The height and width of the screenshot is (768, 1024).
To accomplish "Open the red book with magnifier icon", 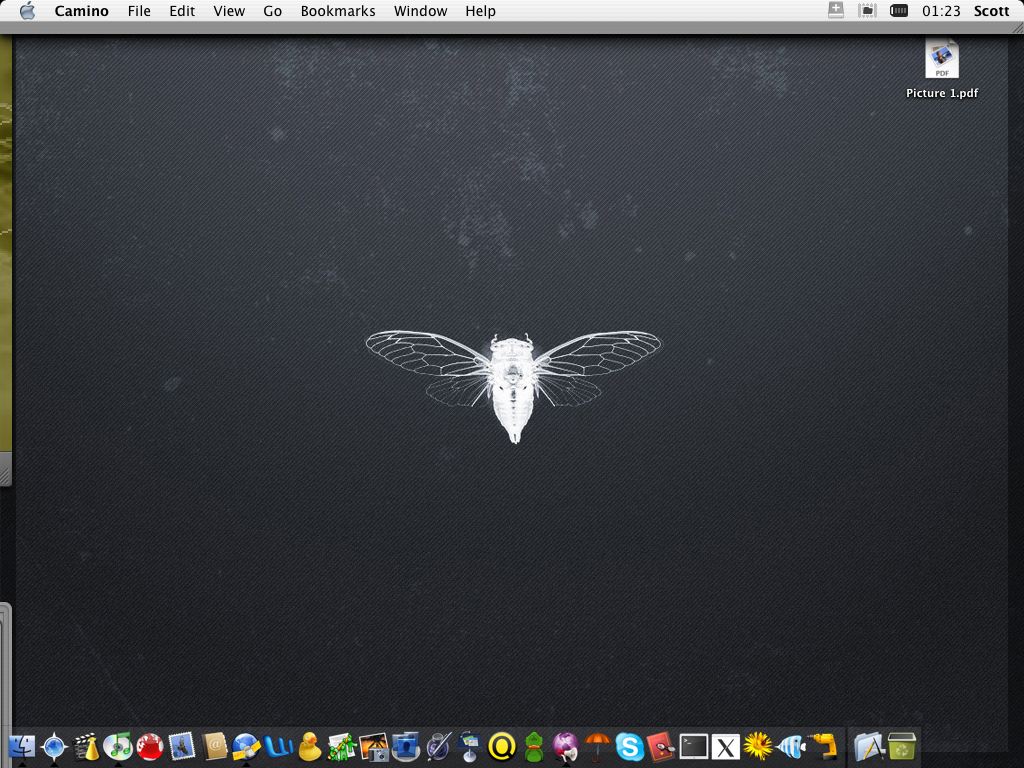I will [x=662, y=746].
